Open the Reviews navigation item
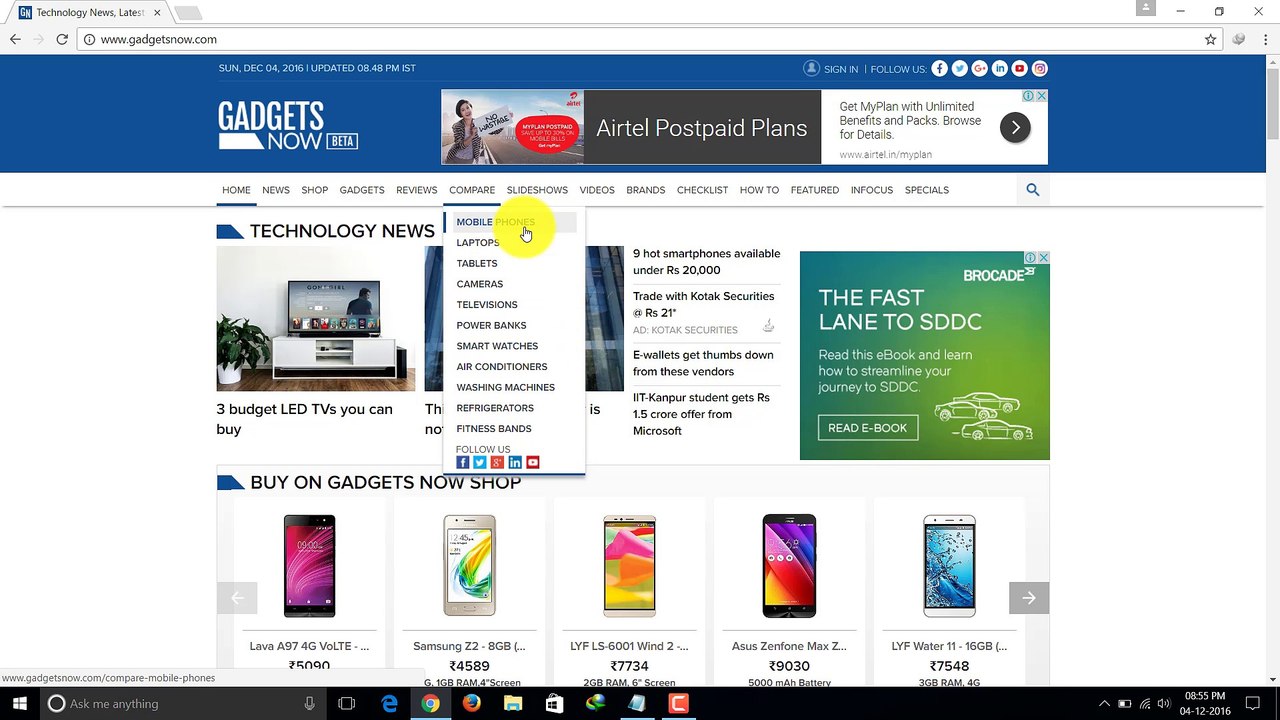Image resolution: width=1280 pixels, height=720 pixels. pos(417,190)
